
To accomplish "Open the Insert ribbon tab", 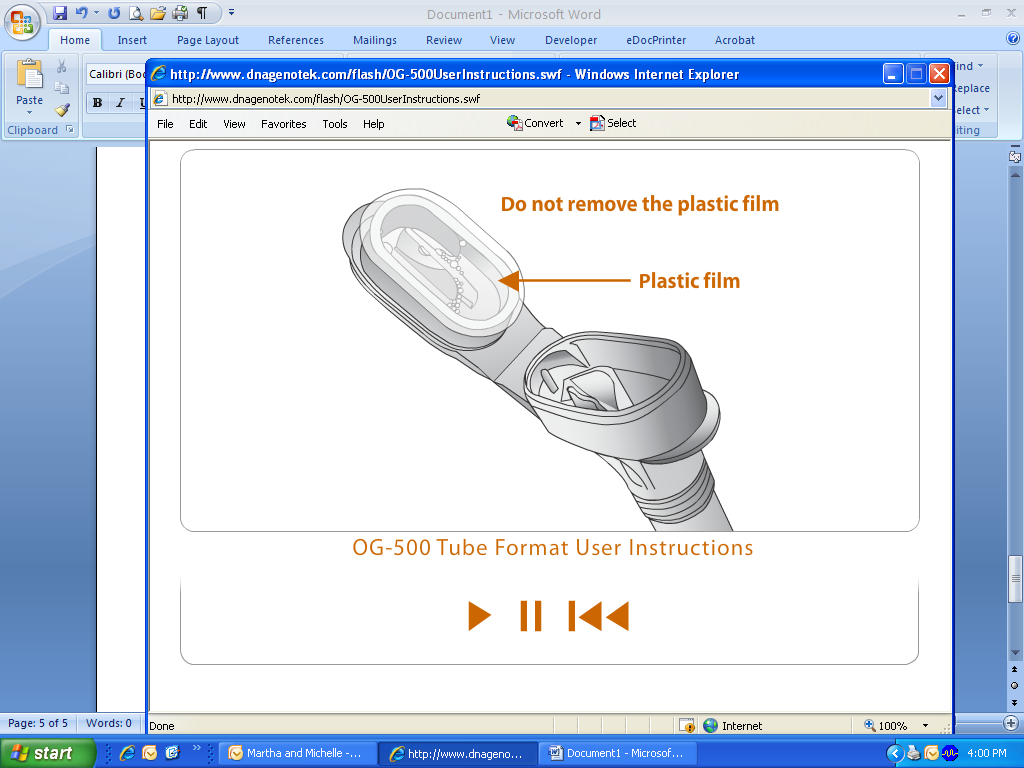I will (x=132, y=40).
